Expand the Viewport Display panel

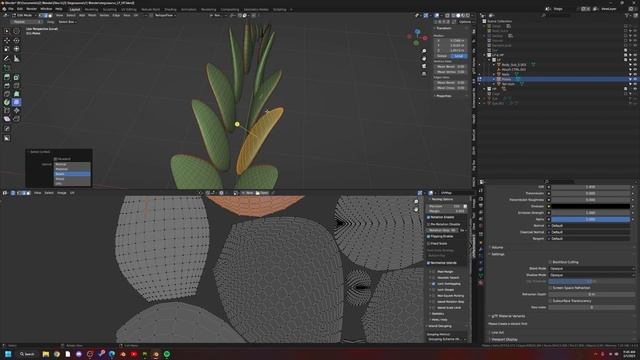503,340
